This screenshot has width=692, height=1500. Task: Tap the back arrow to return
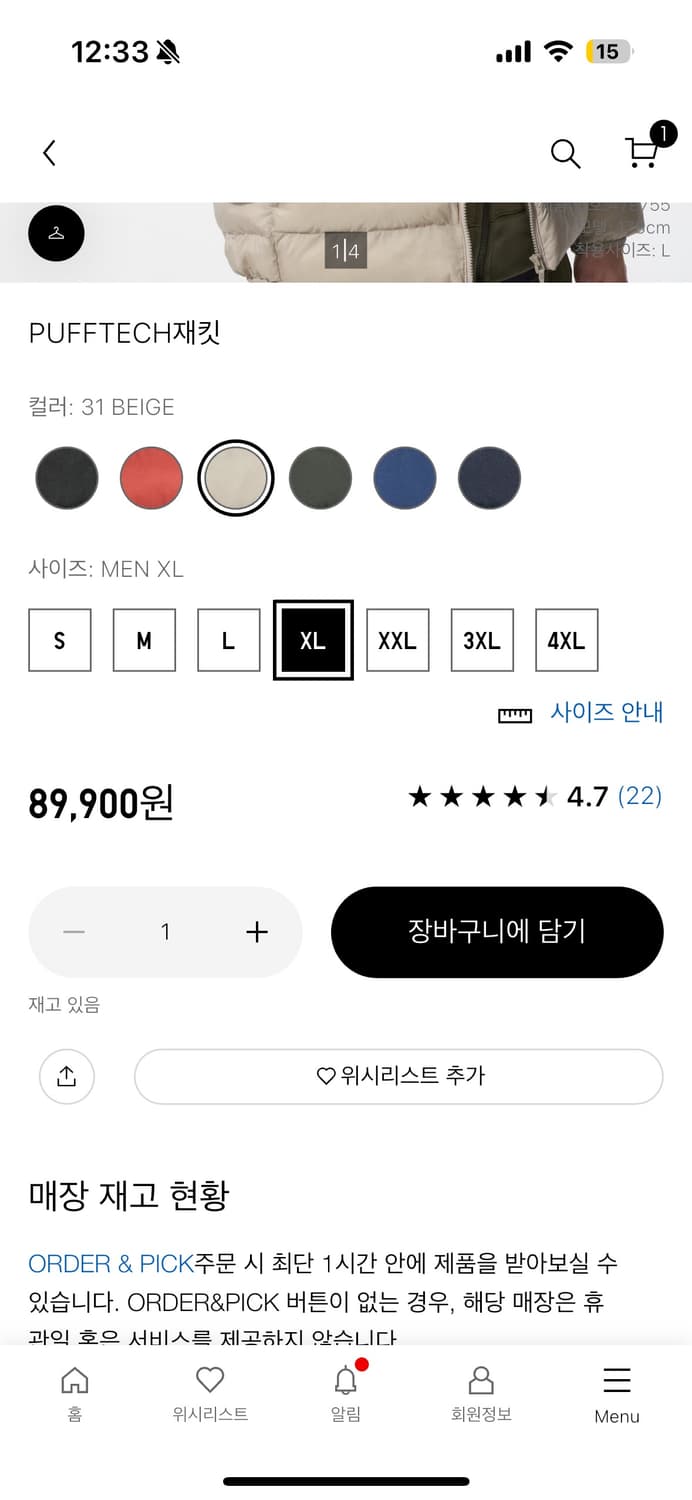point(48,152)
